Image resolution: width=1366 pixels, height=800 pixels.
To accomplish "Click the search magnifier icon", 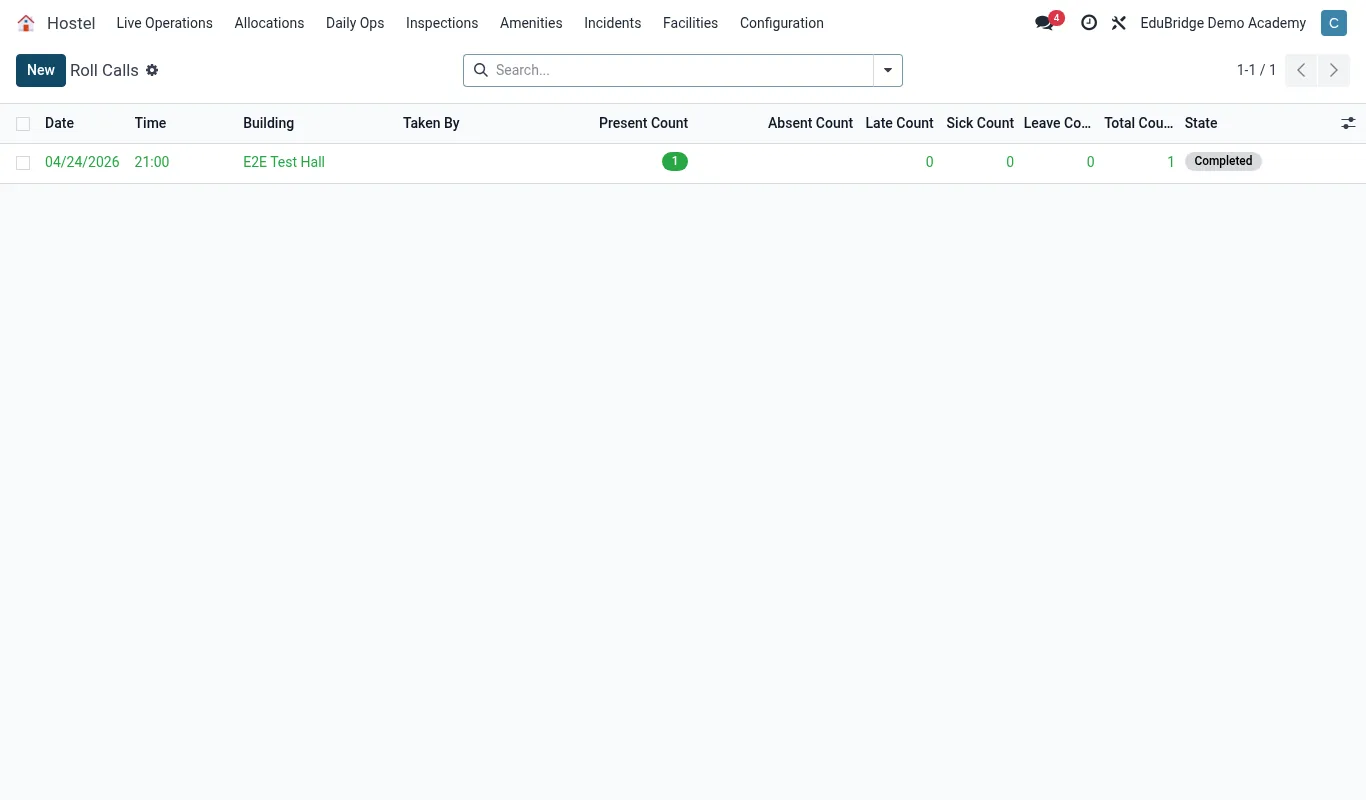I will (x=480, y=70).
